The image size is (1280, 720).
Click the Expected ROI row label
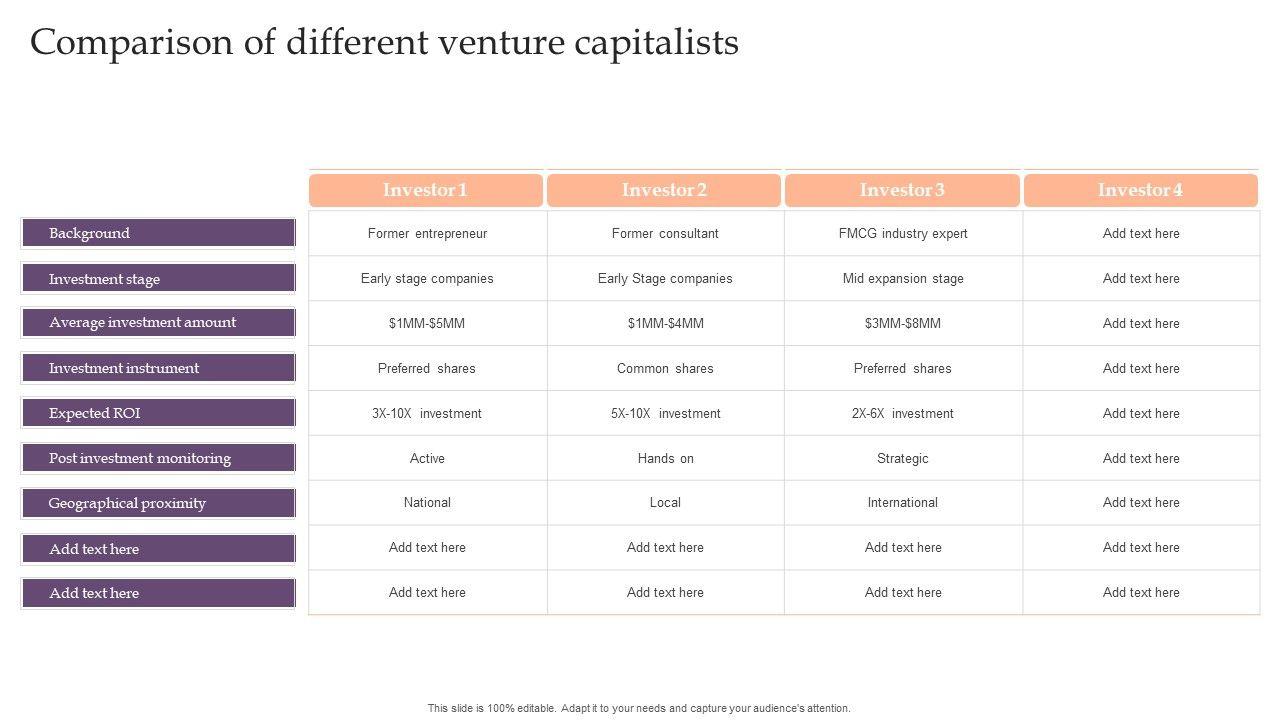pyautogui.click(x=158, y=413)
